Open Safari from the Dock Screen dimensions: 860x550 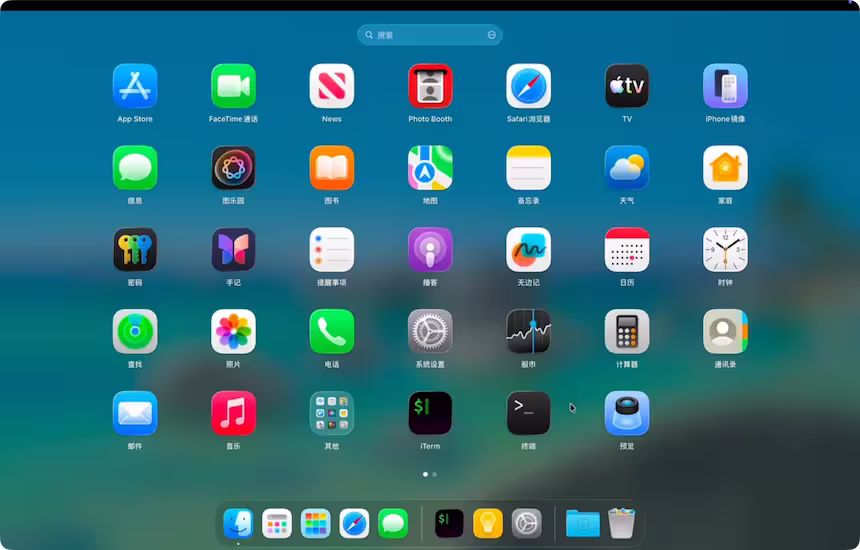pos(354,523)
